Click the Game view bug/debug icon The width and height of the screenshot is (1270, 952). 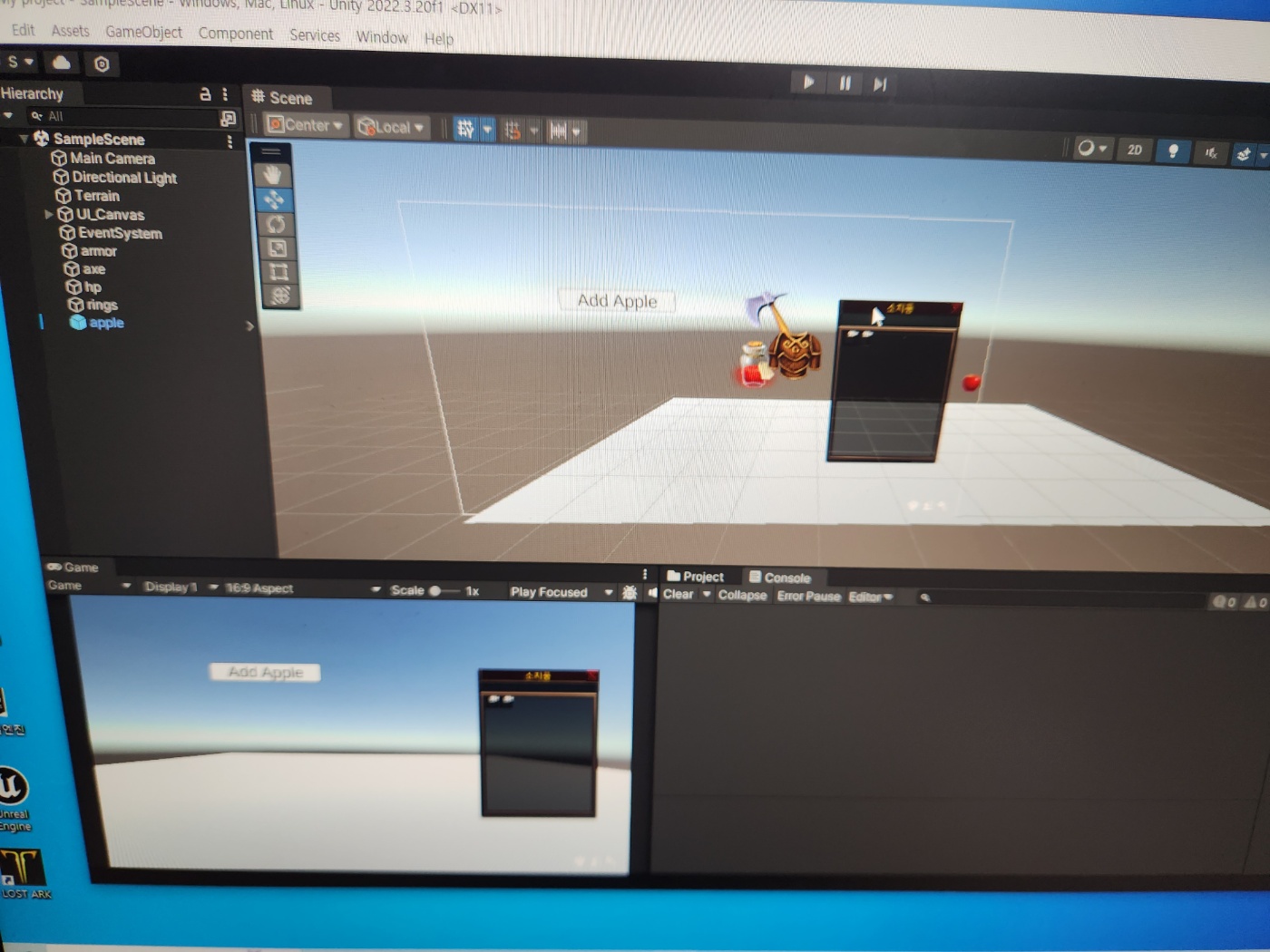pos(630,592)
